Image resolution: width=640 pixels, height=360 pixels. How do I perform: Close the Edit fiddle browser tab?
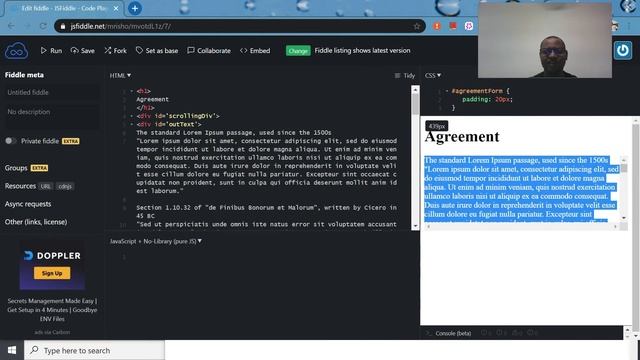[116, 8]
